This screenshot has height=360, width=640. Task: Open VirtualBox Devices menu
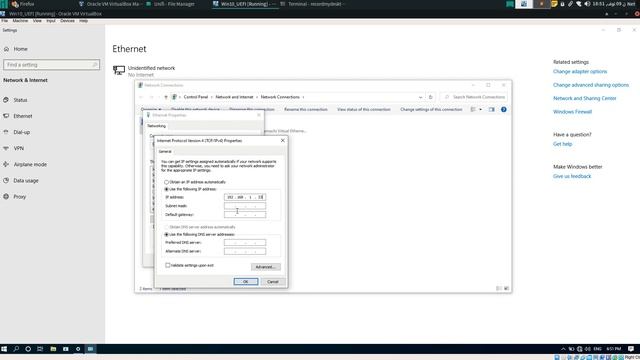67,21
